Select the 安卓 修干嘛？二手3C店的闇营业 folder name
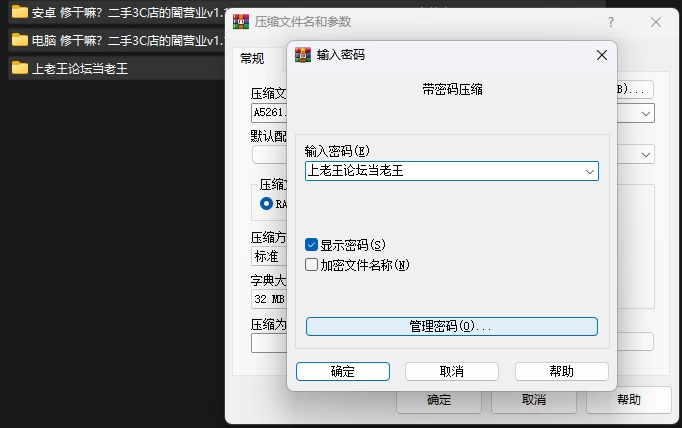682x428 pixels. point(129,13)
